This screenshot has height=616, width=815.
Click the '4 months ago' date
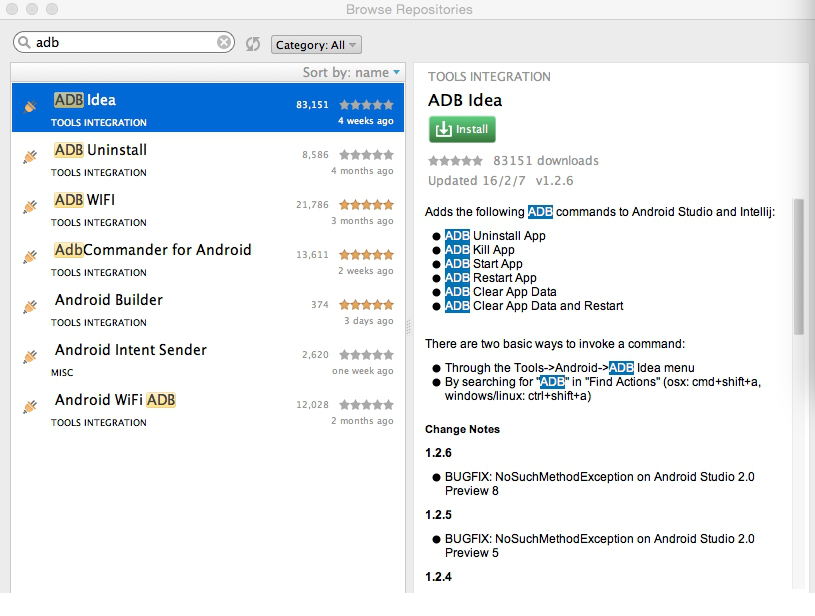point(362,171)
